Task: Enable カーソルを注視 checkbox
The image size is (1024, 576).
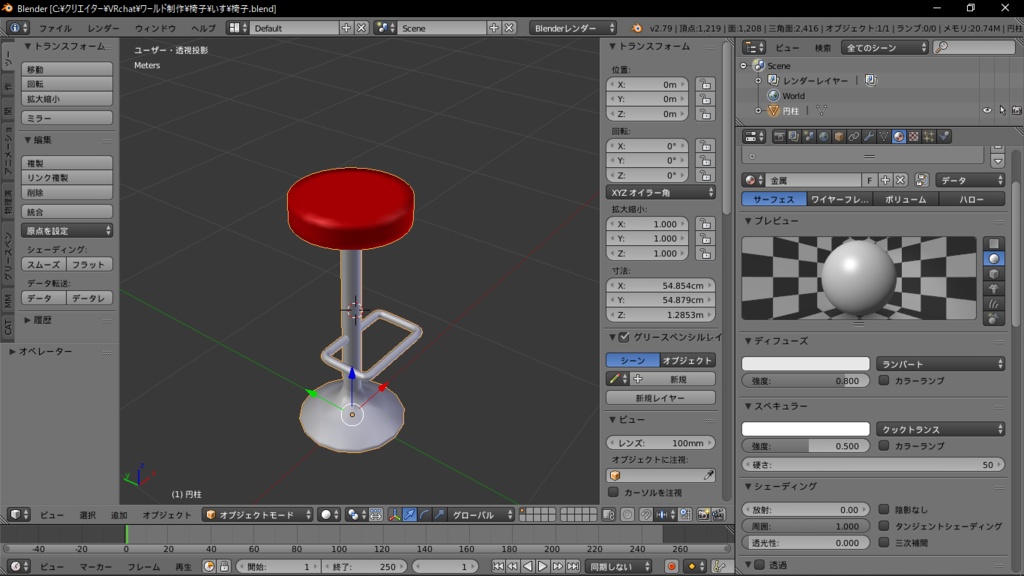Action: click(x=613, y=492)
